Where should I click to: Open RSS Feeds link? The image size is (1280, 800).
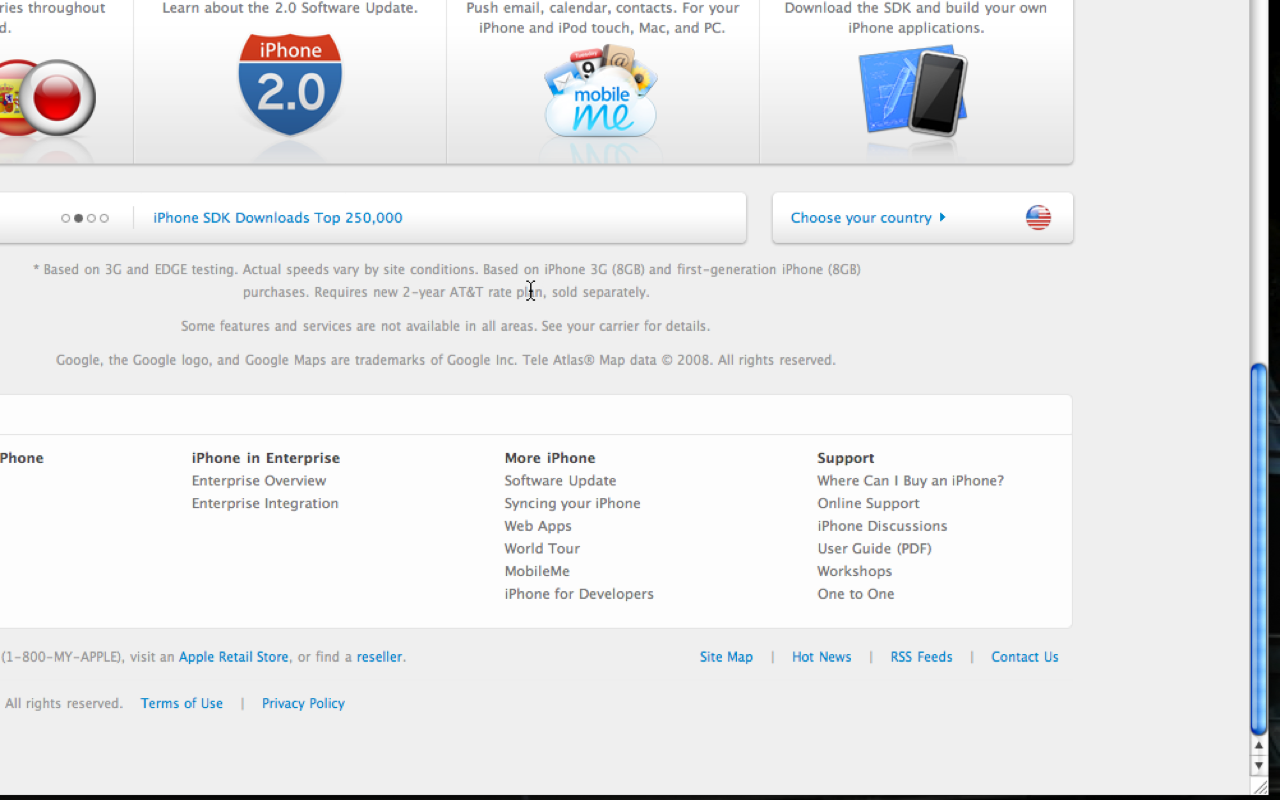[921, 657]
